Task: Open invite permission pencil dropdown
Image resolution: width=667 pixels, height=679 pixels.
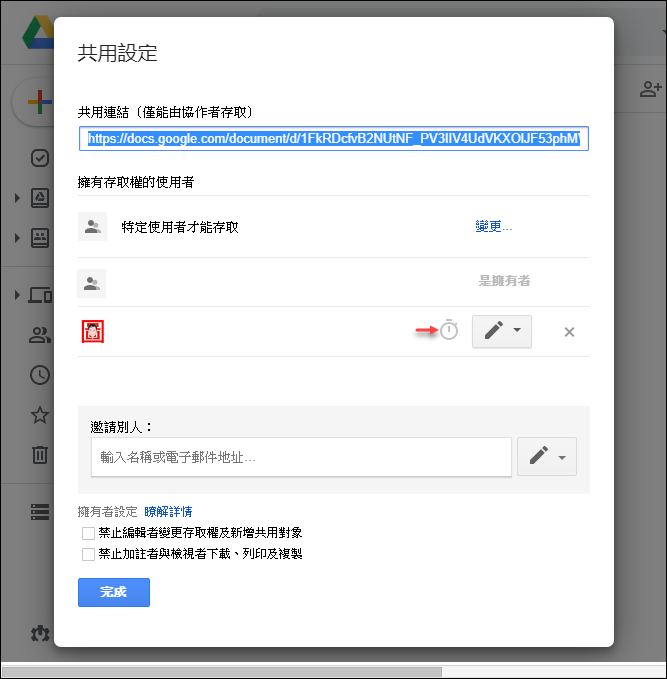Action: 547,457
